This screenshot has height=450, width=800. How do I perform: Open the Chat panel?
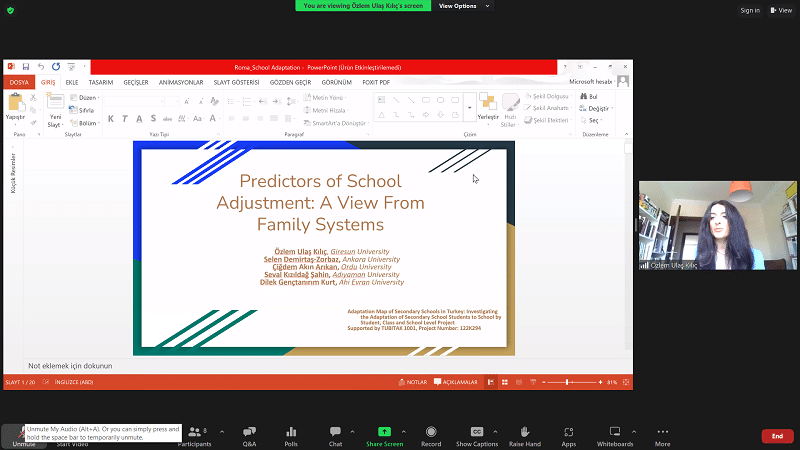335,434
